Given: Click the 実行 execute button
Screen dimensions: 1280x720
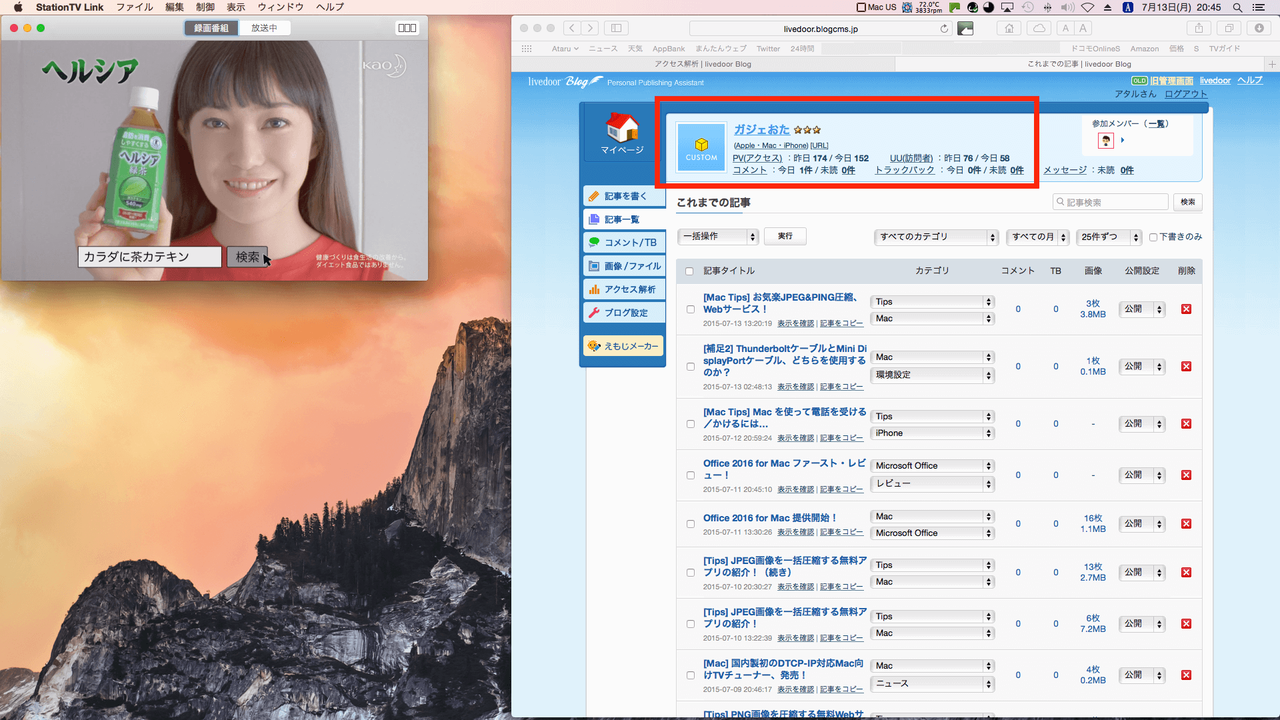Looking at the screenshot, I should point(785,236).
